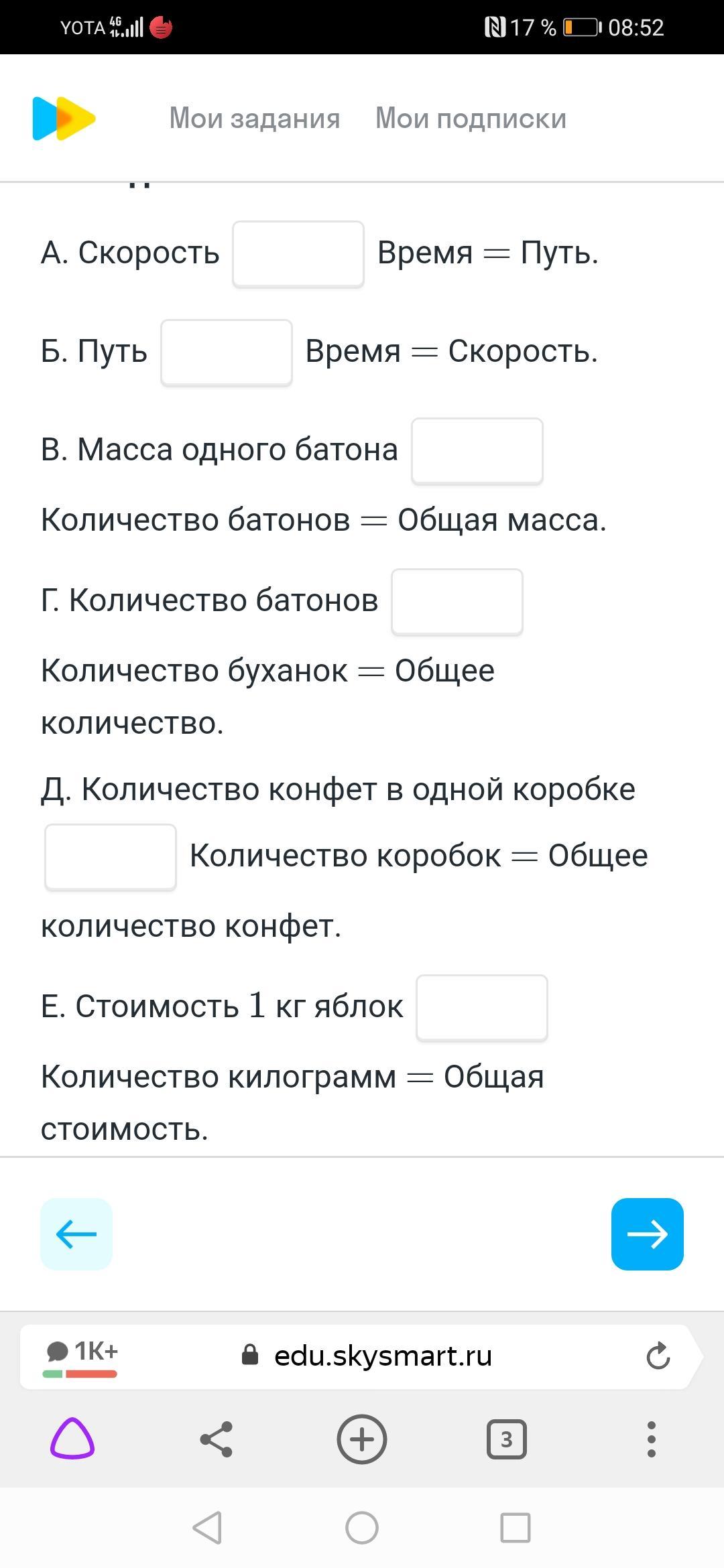Open the Мои задания tab
This screenshot has height=1568, width=724.
pos(255,119)
